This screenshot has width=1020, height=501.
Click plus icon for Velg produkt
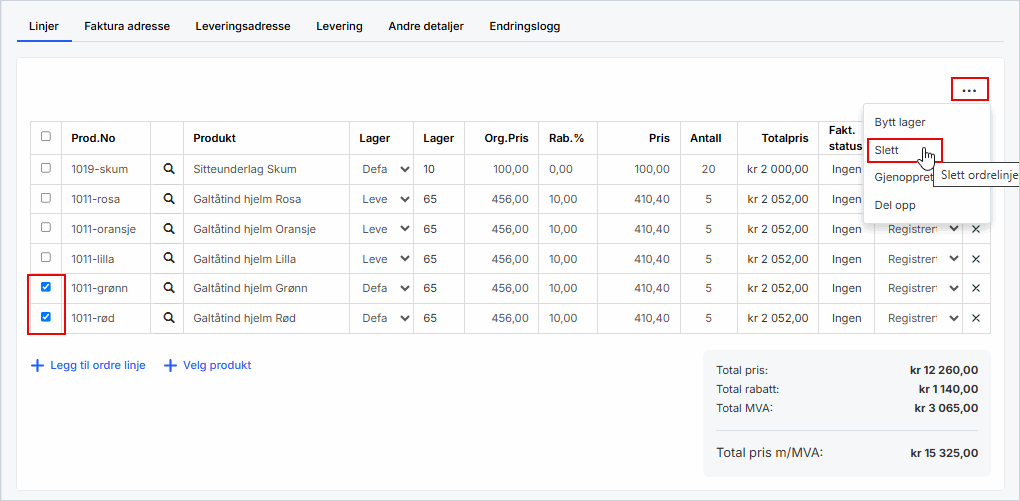[x=170, y=366]
